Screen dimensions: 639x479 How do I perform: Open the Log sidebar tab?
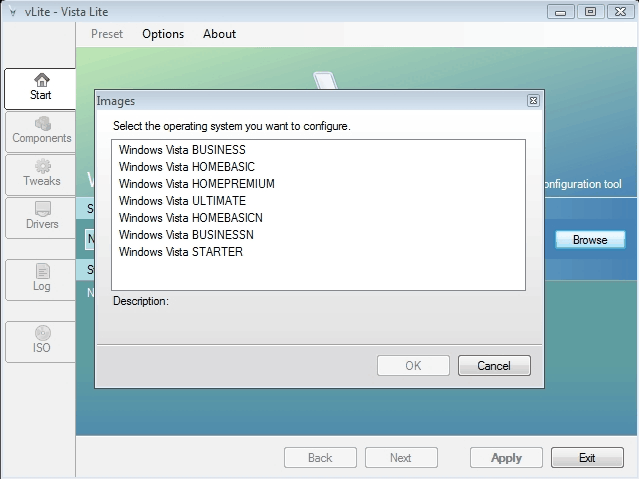pos(41,280)
